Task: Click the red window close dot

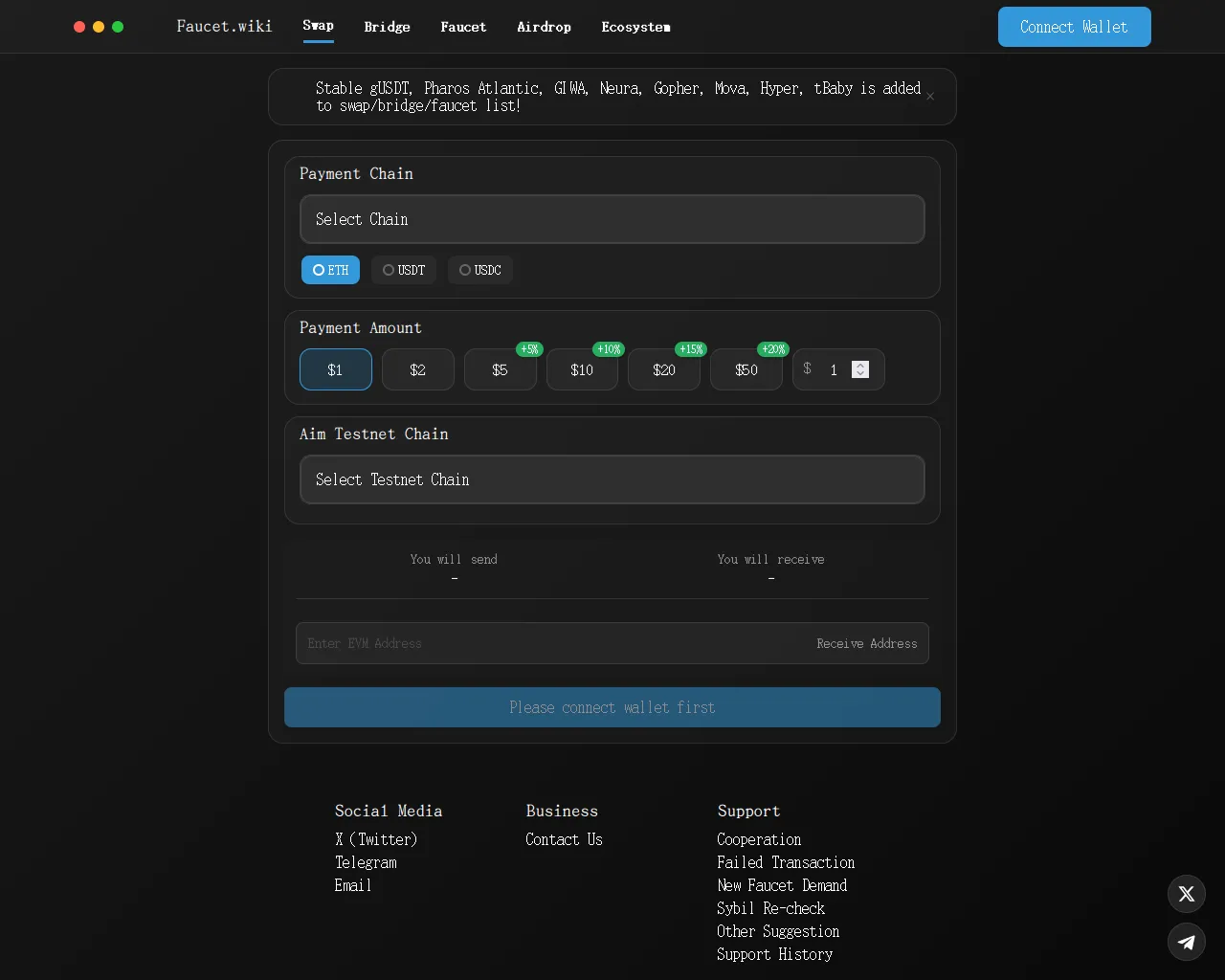Action: 79,27
